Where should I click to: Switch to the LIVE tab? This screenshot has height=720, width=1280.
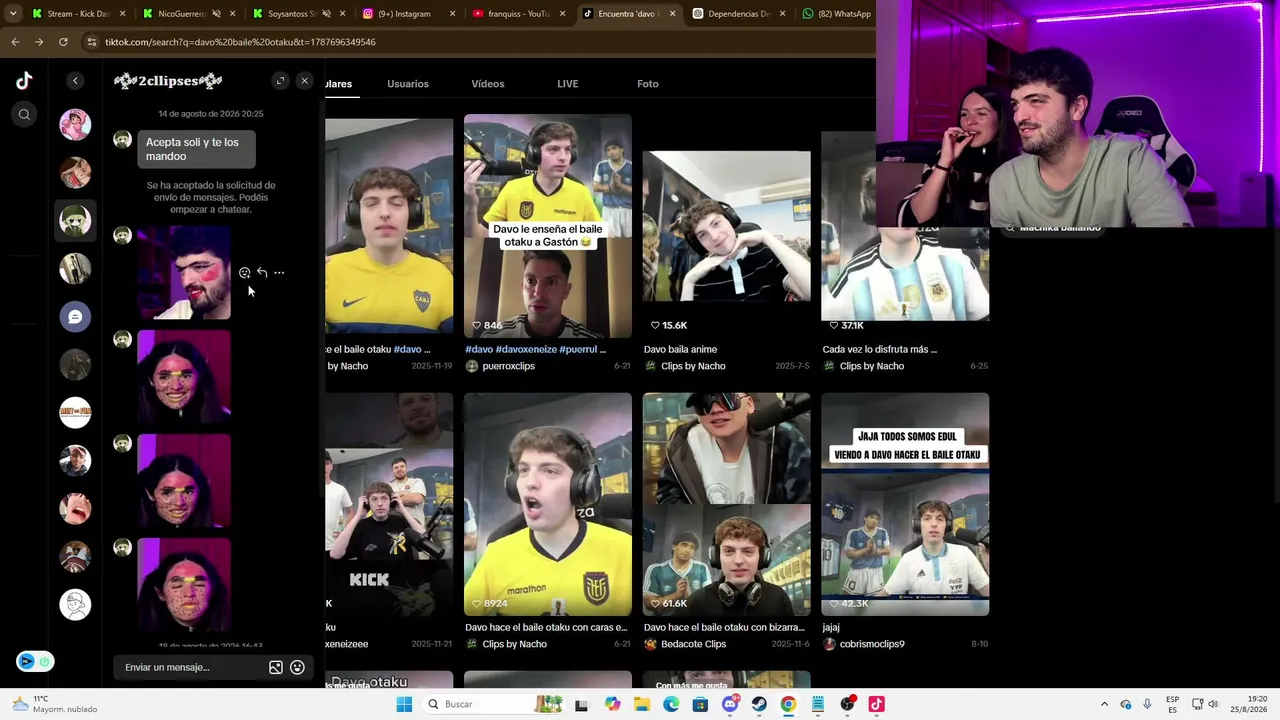567,84
